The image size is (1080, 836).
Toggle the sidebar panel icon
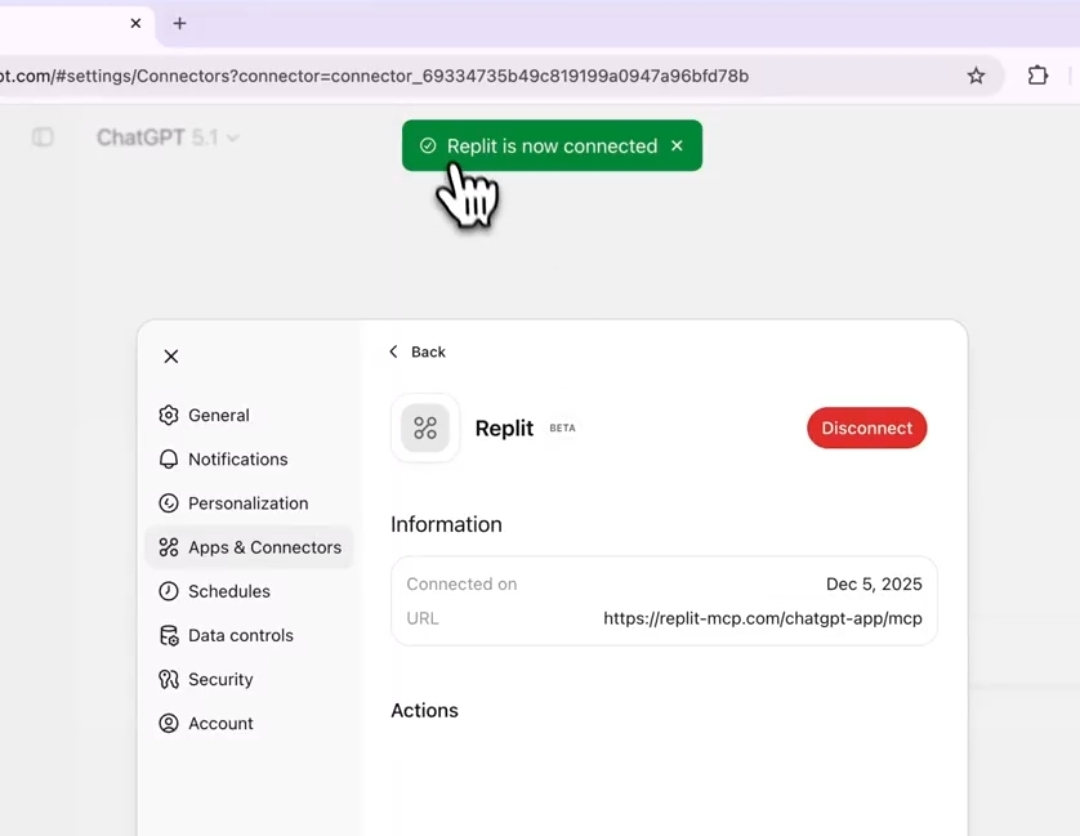pyautogui.click(x=43, y=137)
